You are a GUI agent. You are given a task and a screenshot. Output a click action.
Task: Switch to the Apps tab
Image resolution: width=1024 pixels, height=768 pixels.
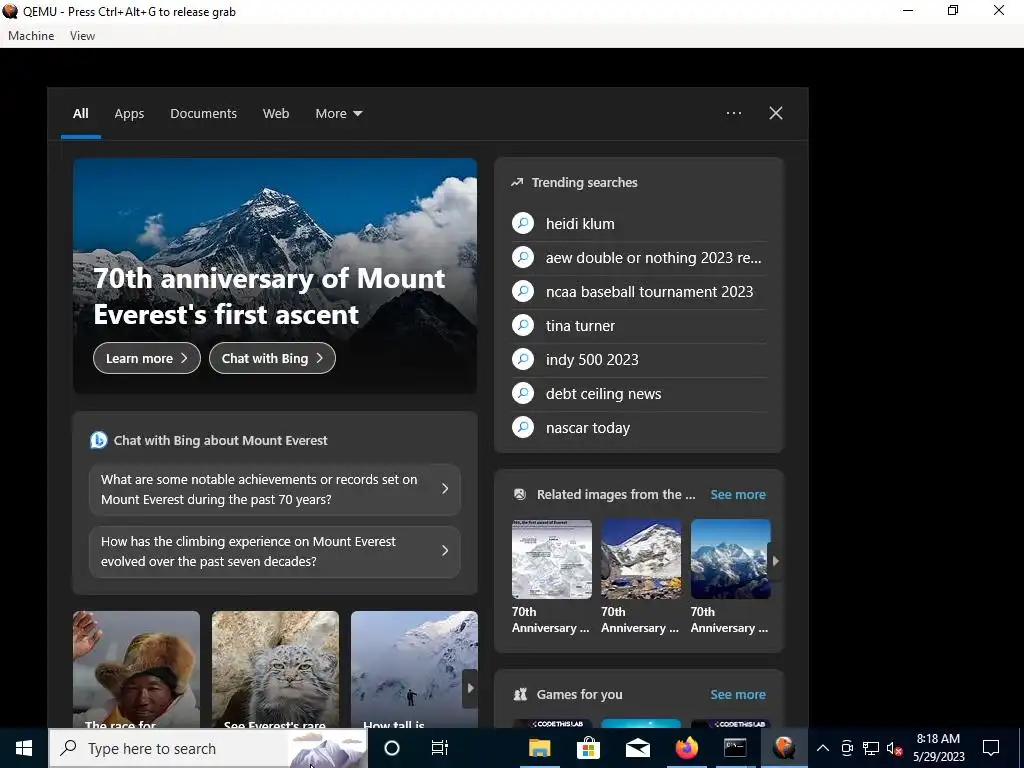coord(129,113)
